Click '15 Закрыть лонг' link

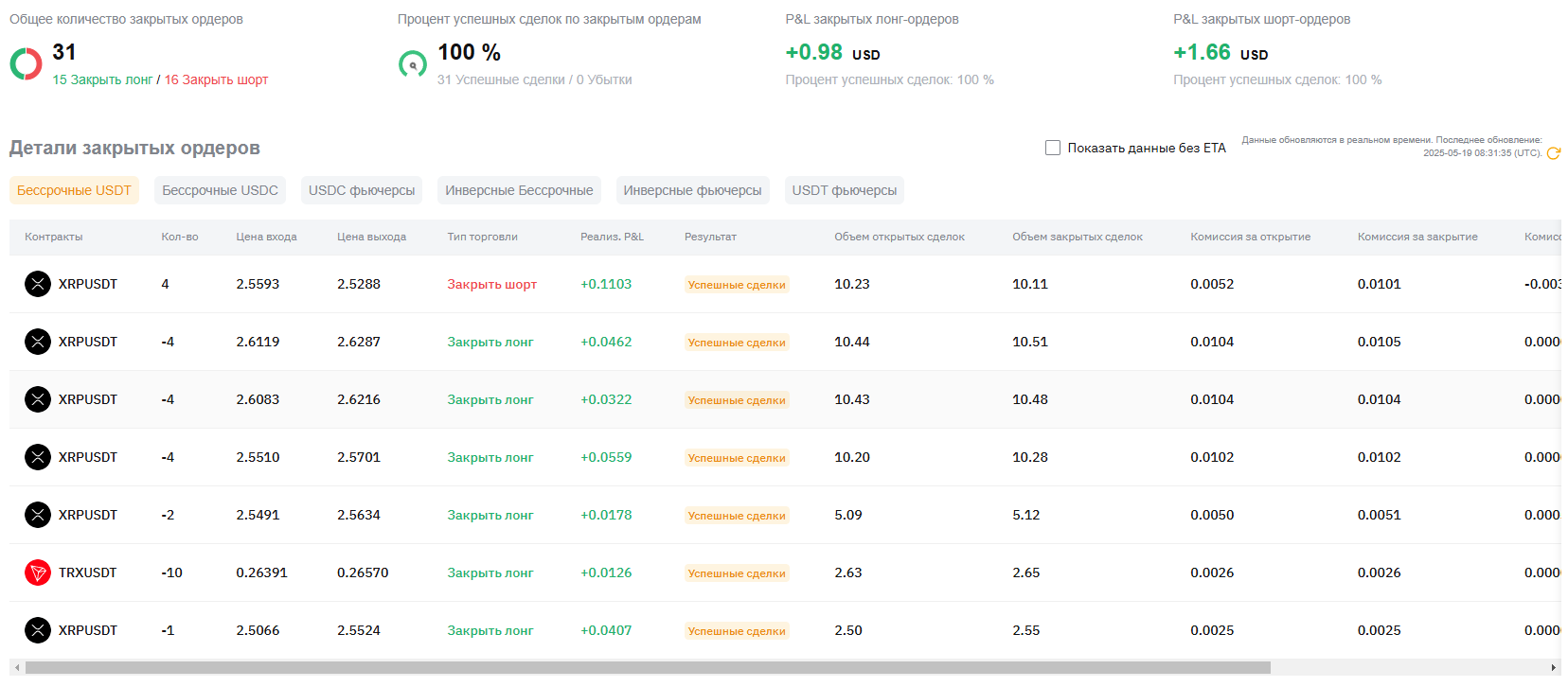tap(102, 79)
